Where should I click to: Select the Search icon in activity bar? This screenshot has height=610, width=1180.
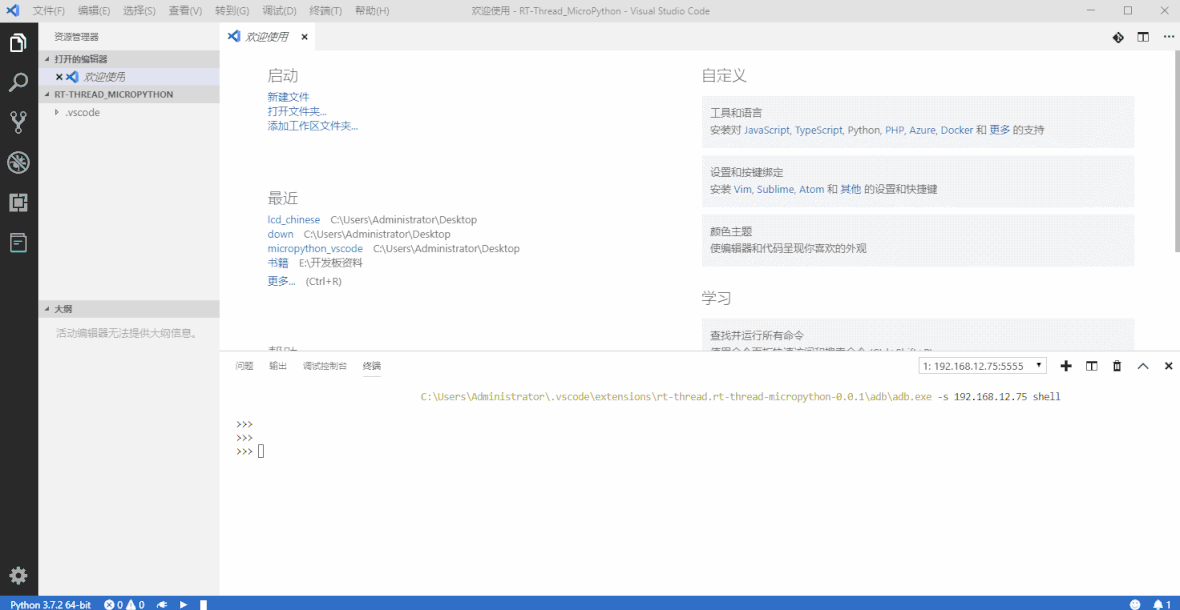[18, 83]
